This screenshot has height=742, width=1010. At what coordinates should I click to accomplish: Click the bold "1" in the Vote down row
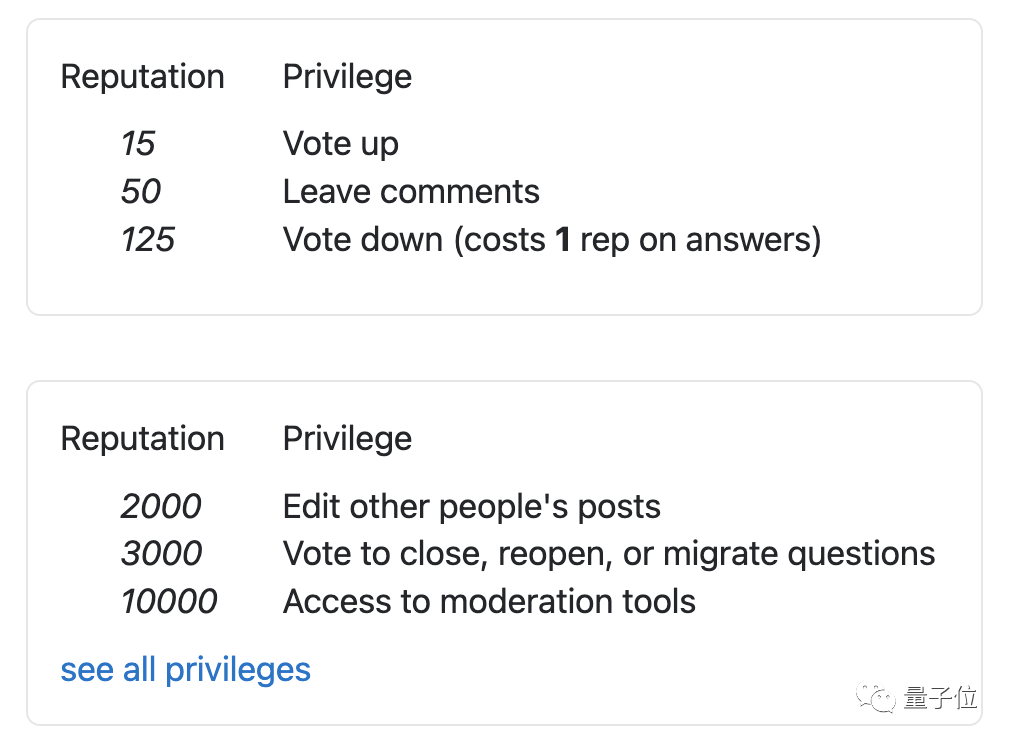(562, 240)
